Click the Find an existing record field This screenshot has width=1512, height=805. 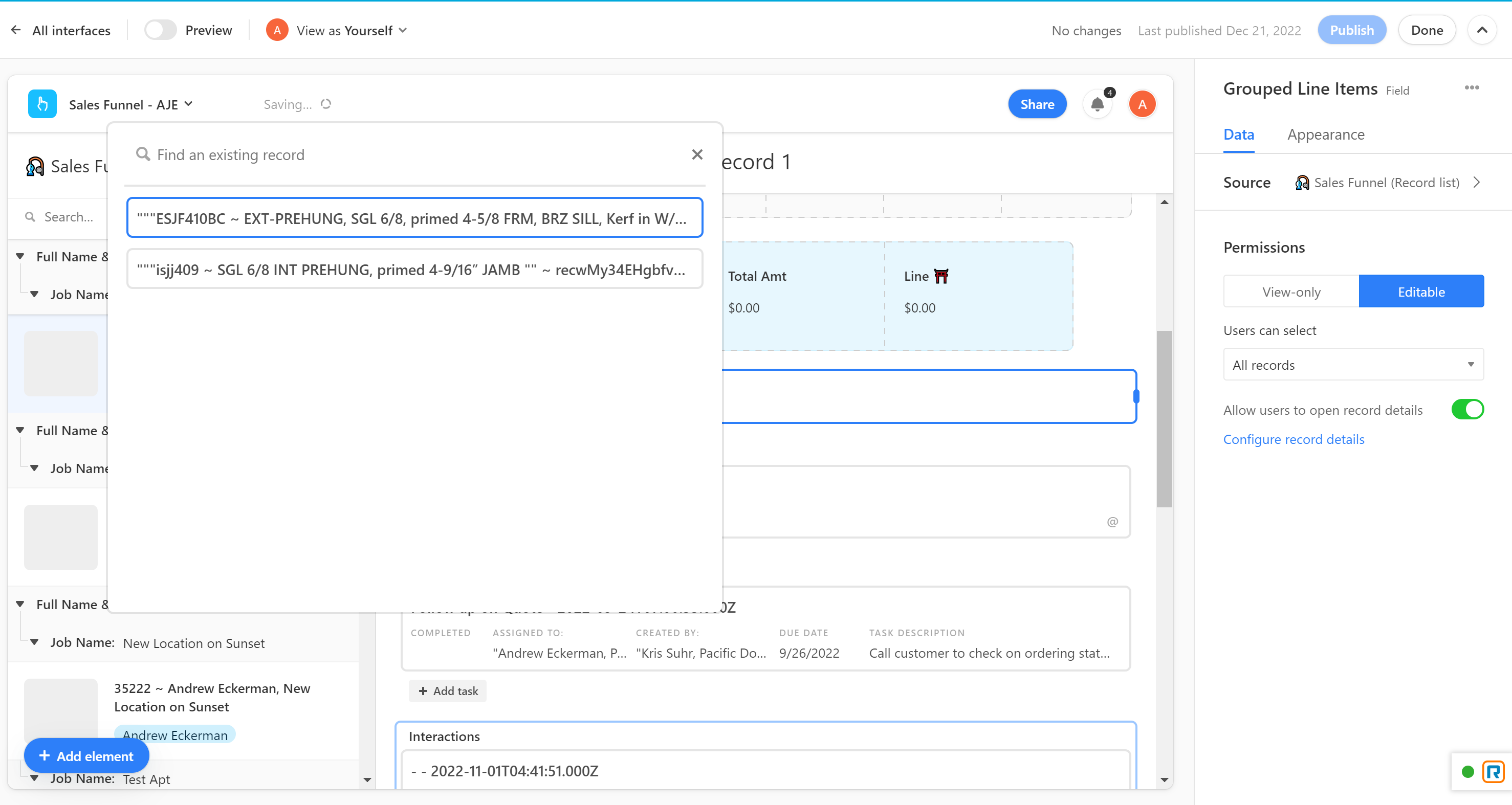point(411,155)
